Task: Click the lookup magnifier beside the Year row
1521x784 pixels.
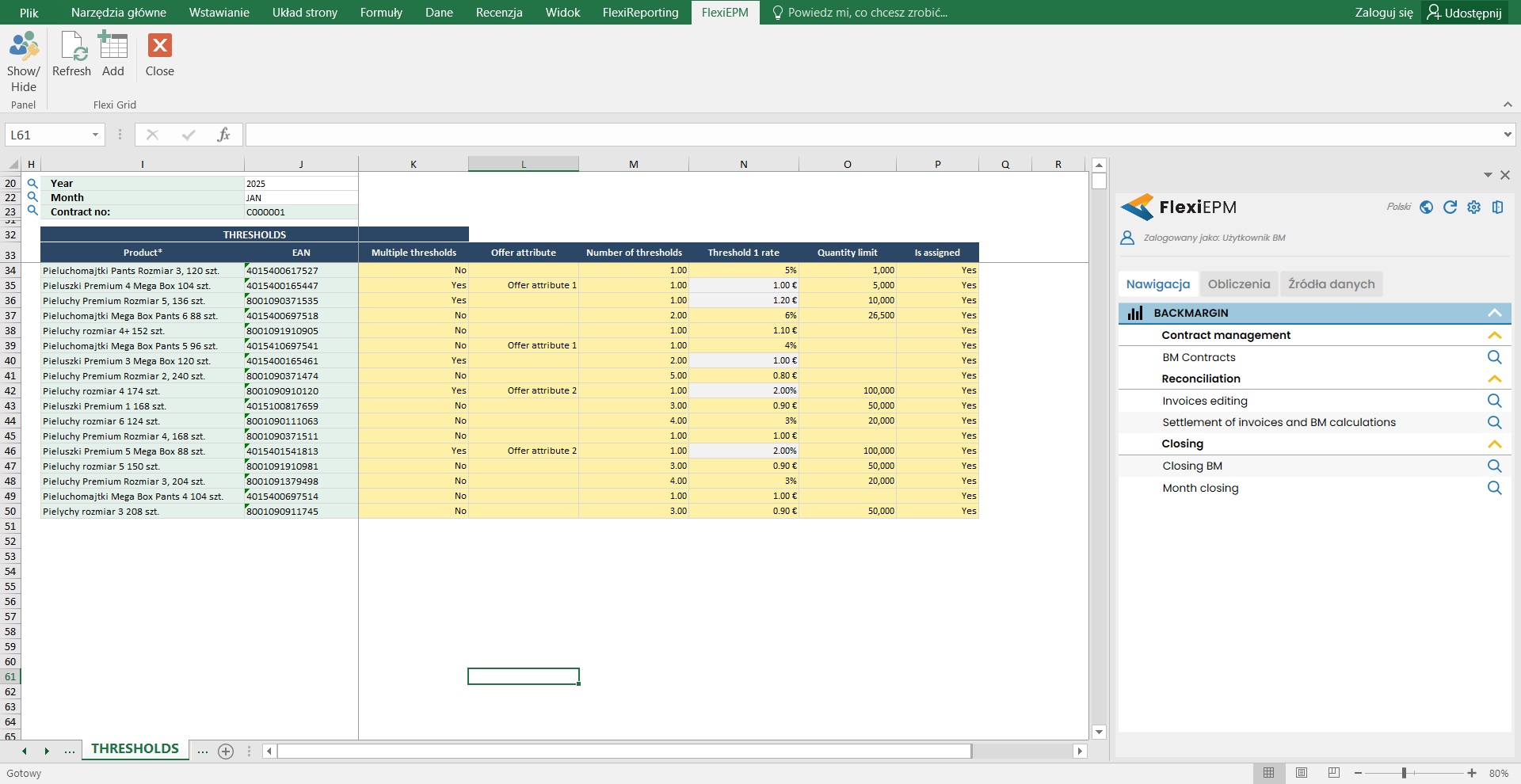Action: point(32,184)
